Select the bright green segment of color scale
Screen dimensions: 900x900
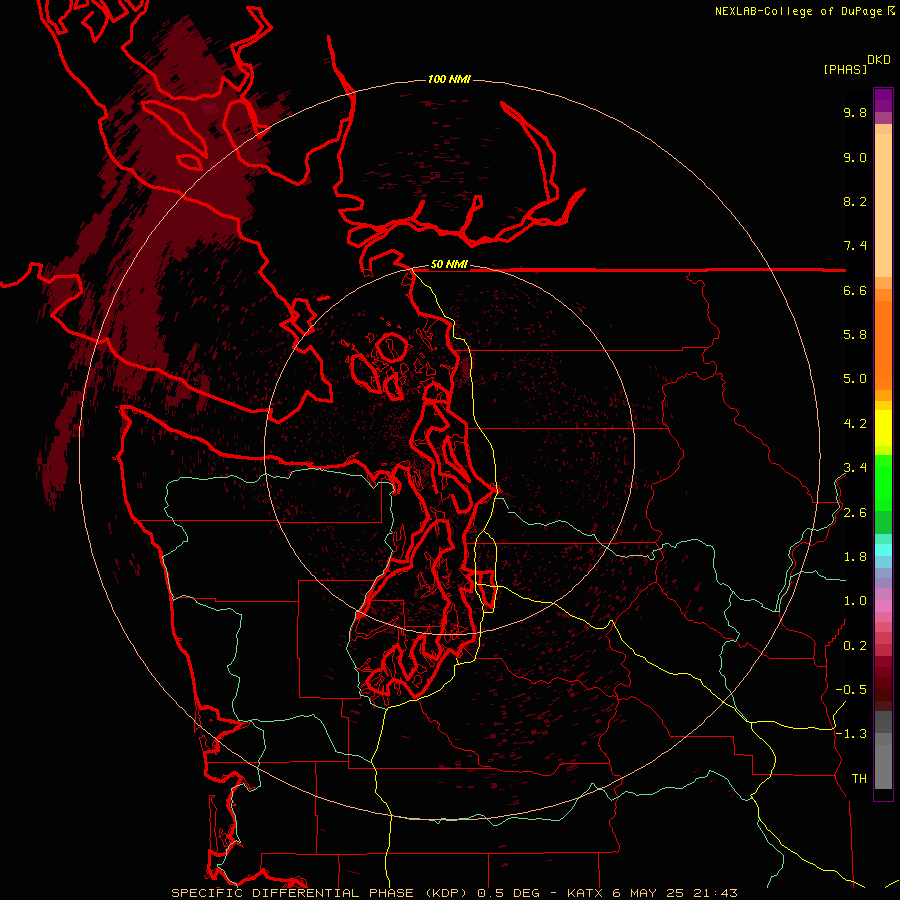pos(883,482)
